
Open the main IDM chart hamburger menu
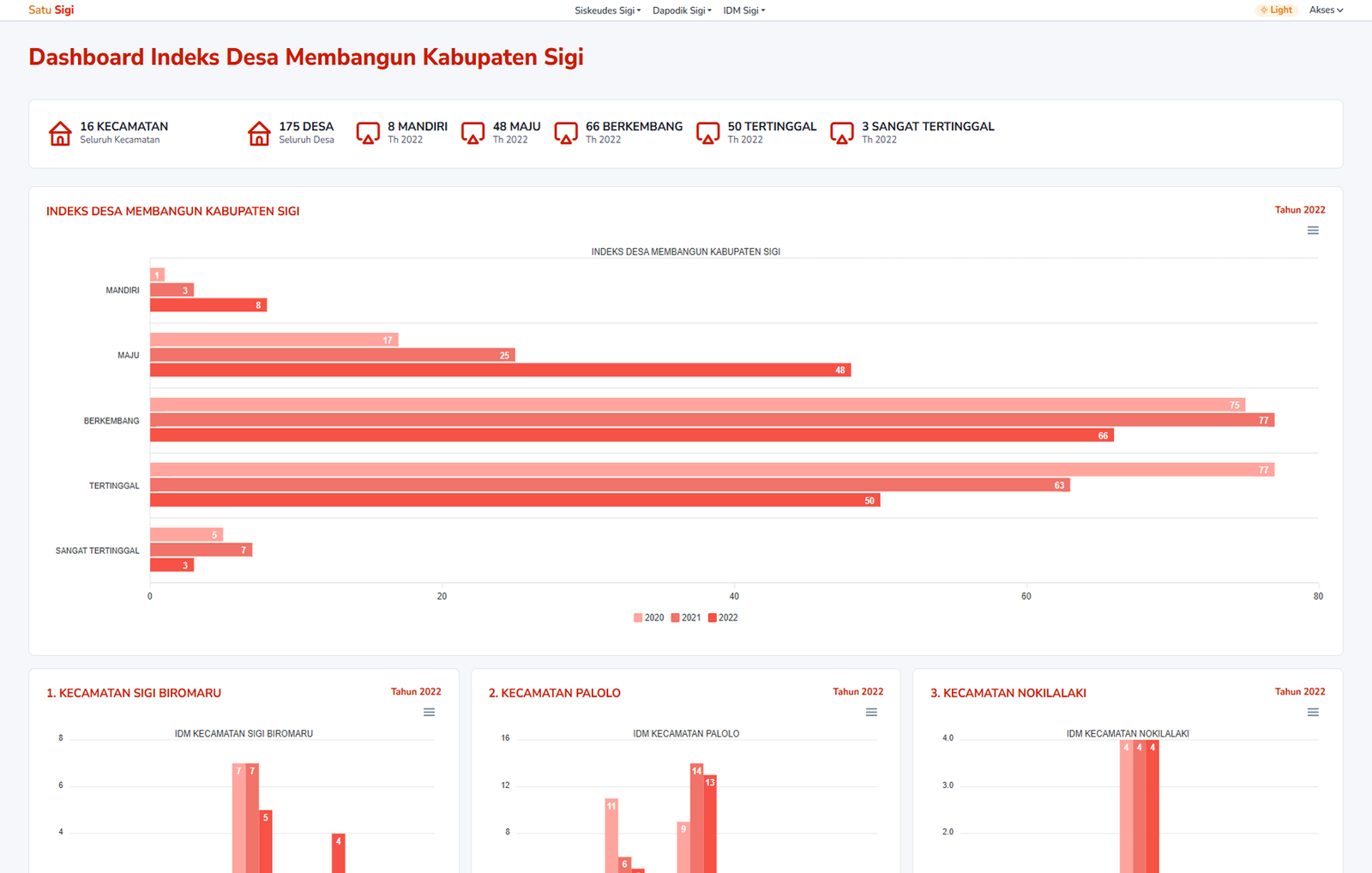1313,231
